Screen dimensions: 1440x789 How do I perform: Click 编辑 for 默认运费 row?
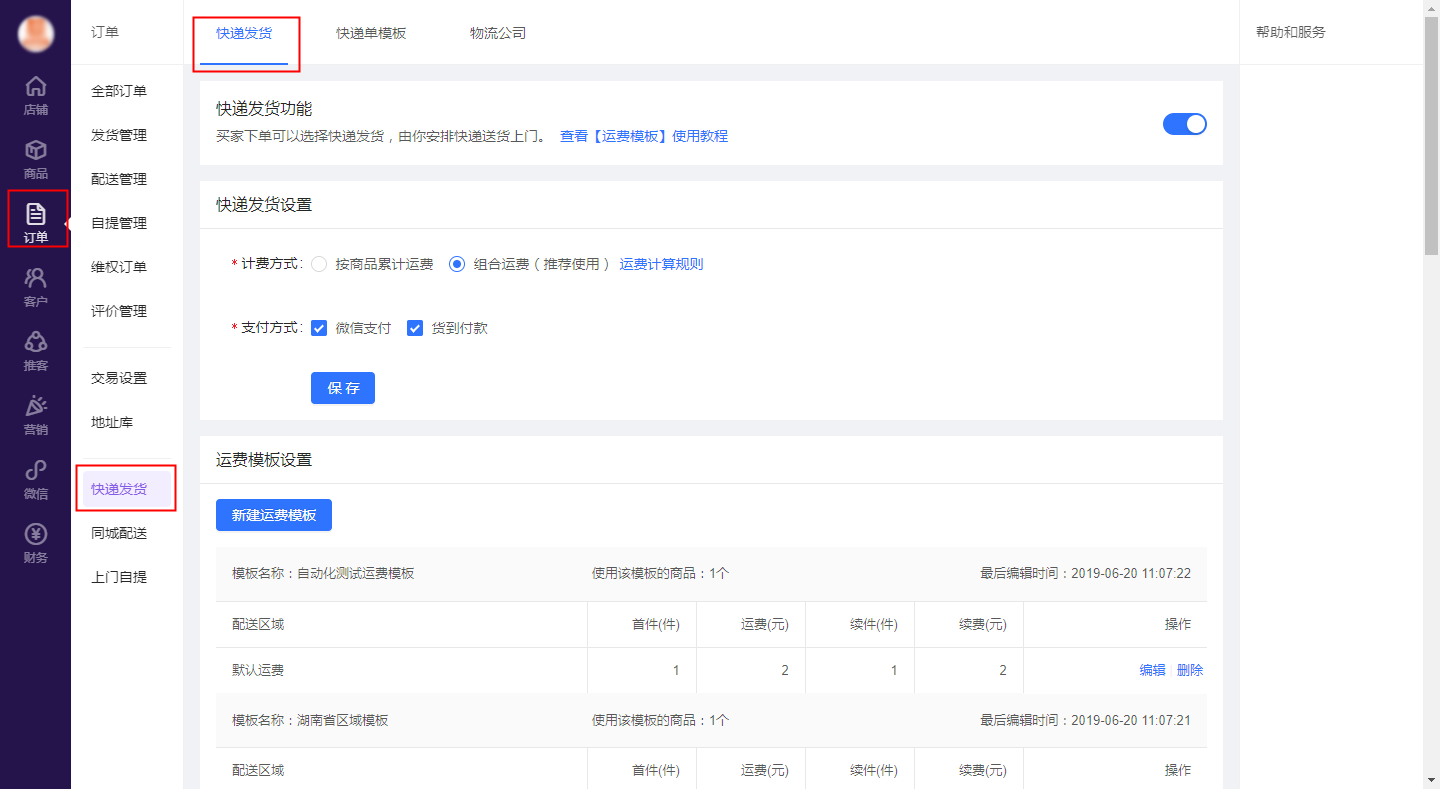coord(1152,671)
